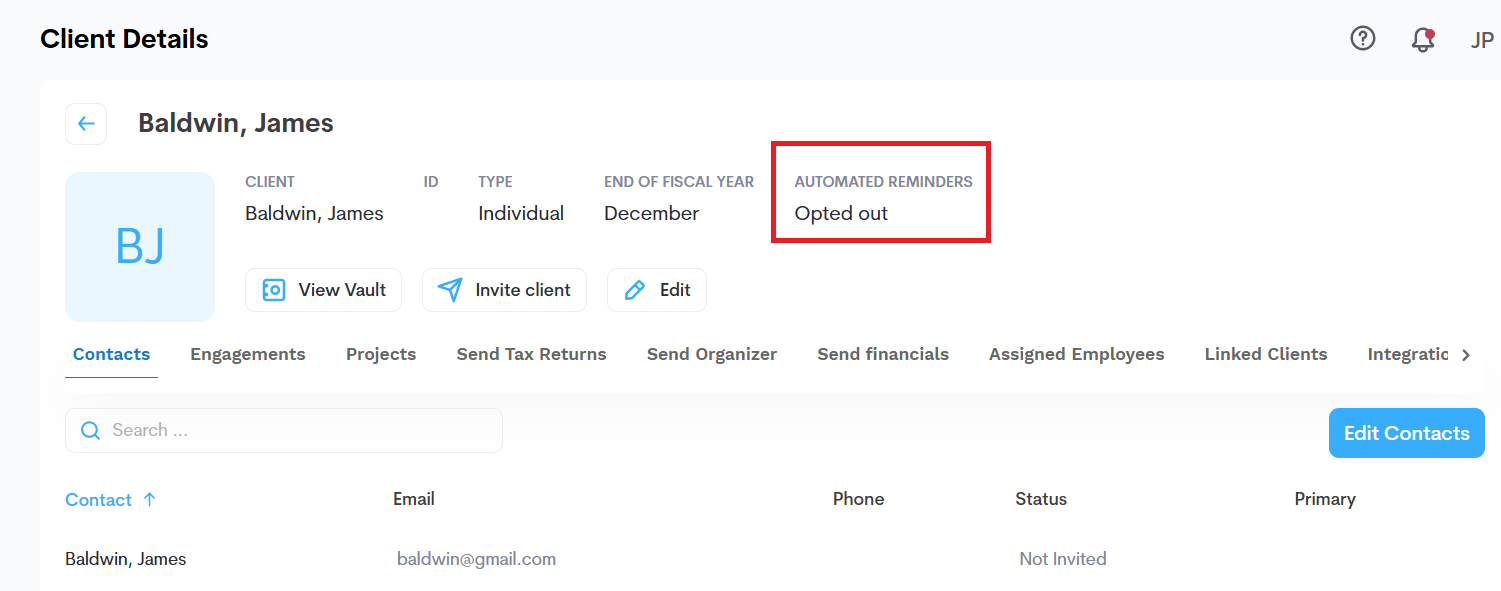Click the paper plane Invite client icon
This screenshot has width=1501, height=591.
[x=450, y=290]
